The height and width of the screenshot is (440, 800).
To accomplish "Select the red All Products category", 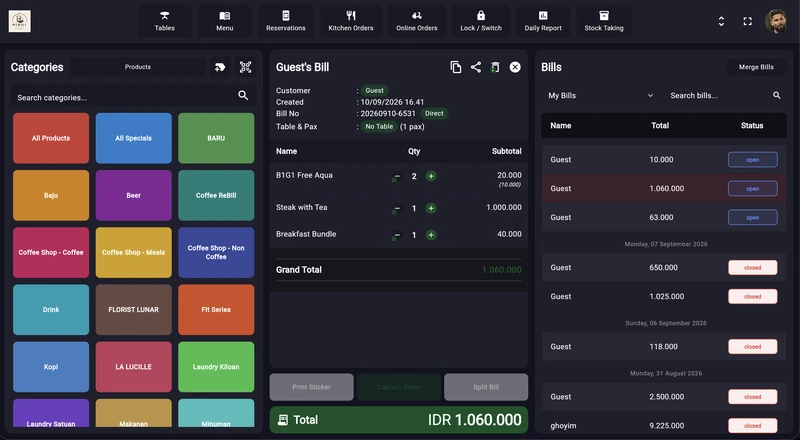I will pyautogui.click(x=51, y=138).
